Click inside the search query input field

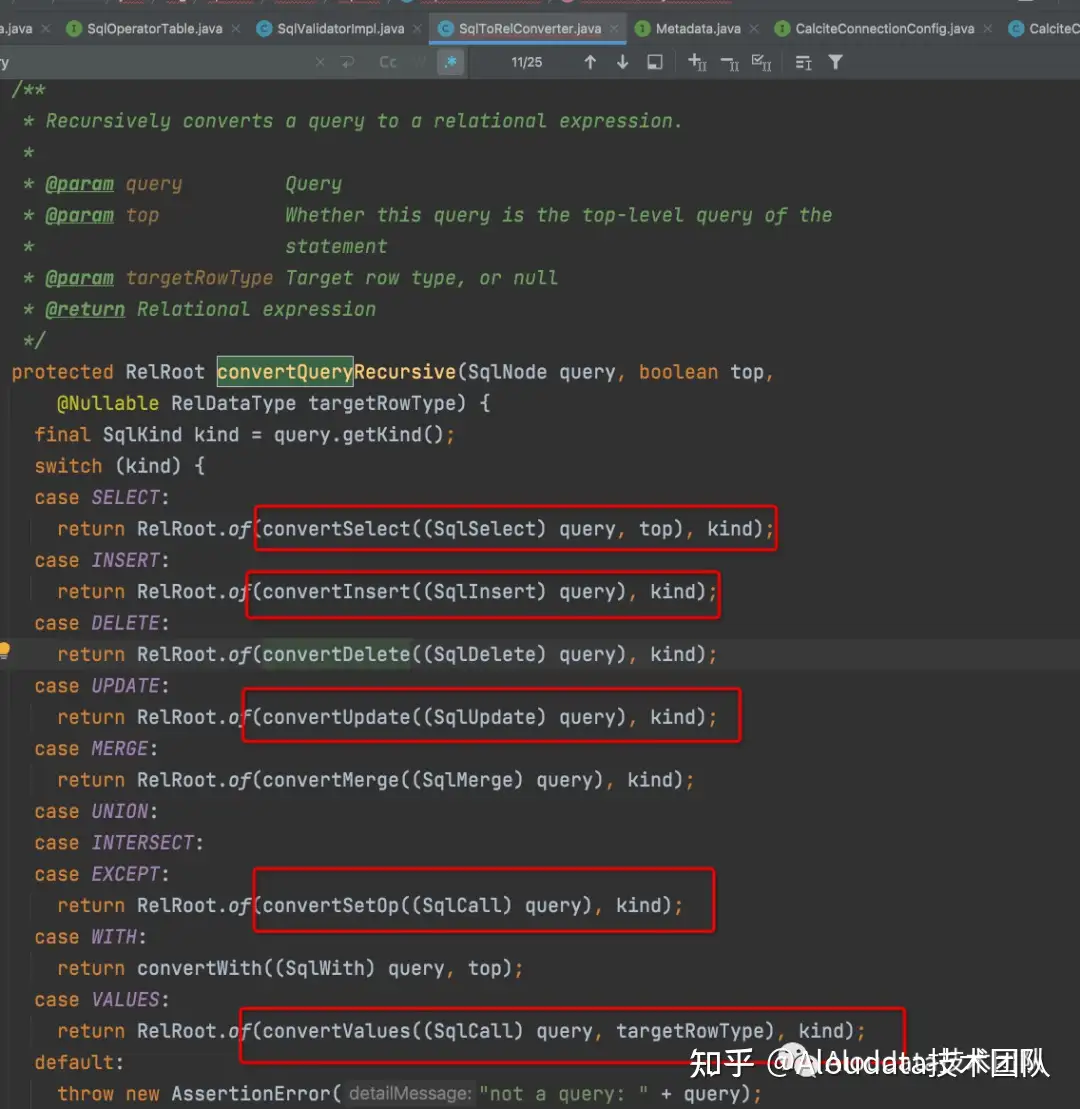pyautogui.click(x=150, y=62)
